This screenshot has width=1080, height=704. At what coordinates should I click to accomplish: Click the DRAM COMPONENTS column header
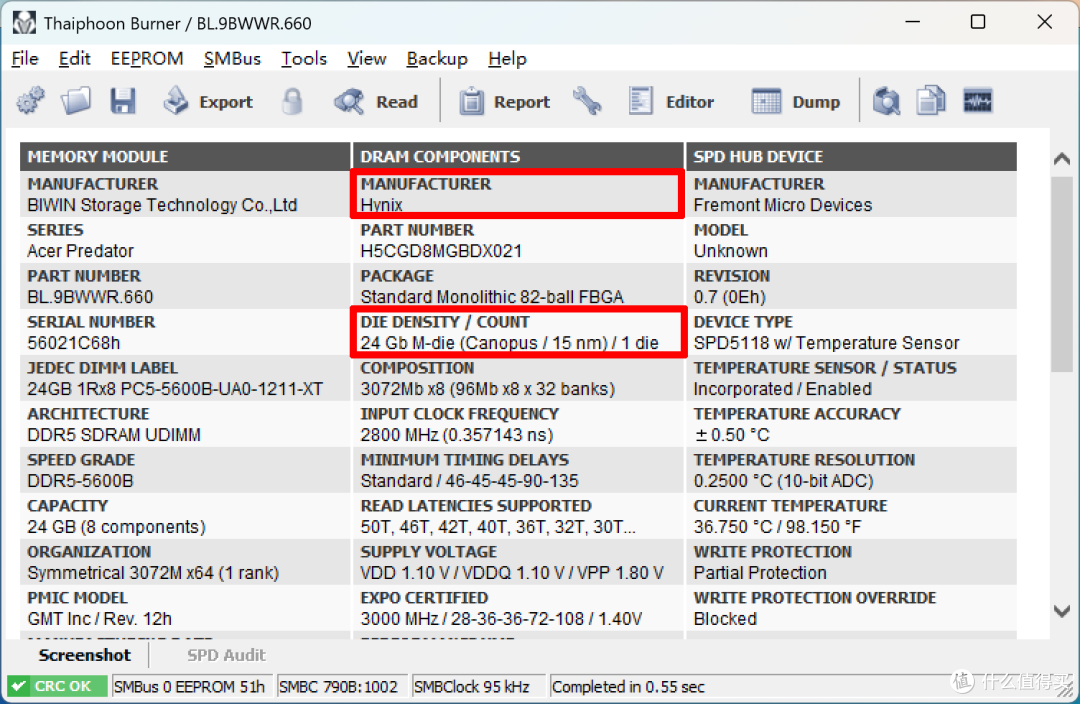(518, 156)
